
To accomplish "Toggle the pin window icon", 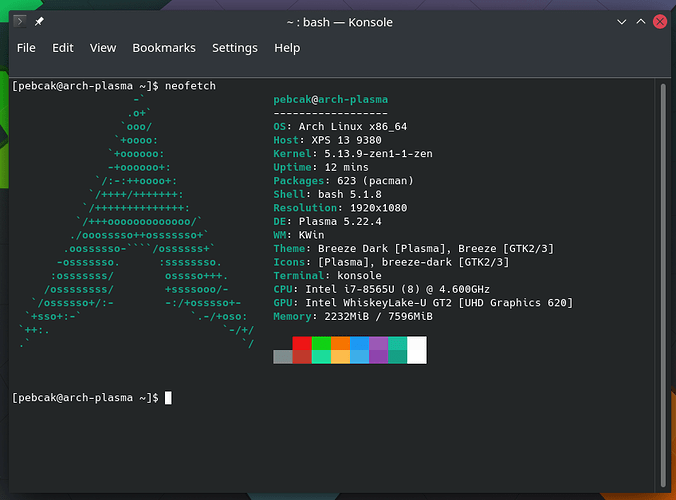I will (39, 21).
